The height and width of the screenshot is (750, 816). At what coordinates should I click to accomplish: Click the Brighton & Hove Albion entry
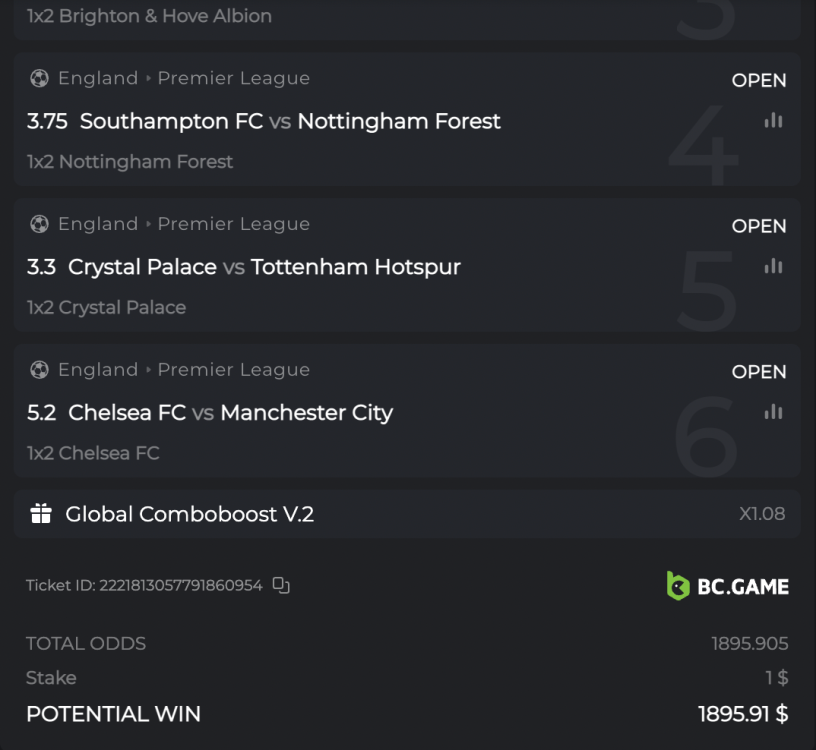tap(148, 15)
